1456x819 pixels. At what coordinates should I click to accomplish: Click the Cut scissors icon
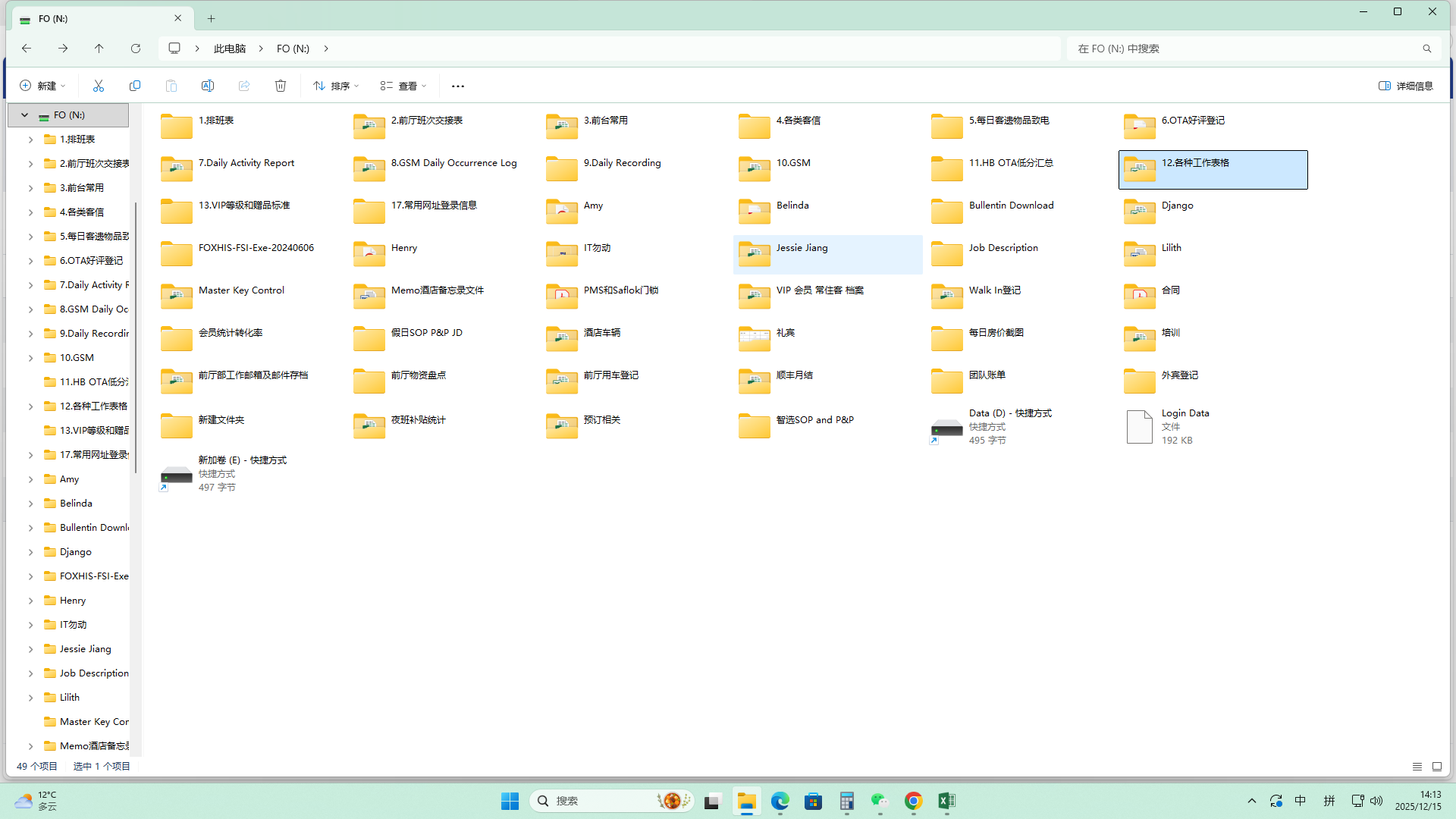(x=99, y=86)
